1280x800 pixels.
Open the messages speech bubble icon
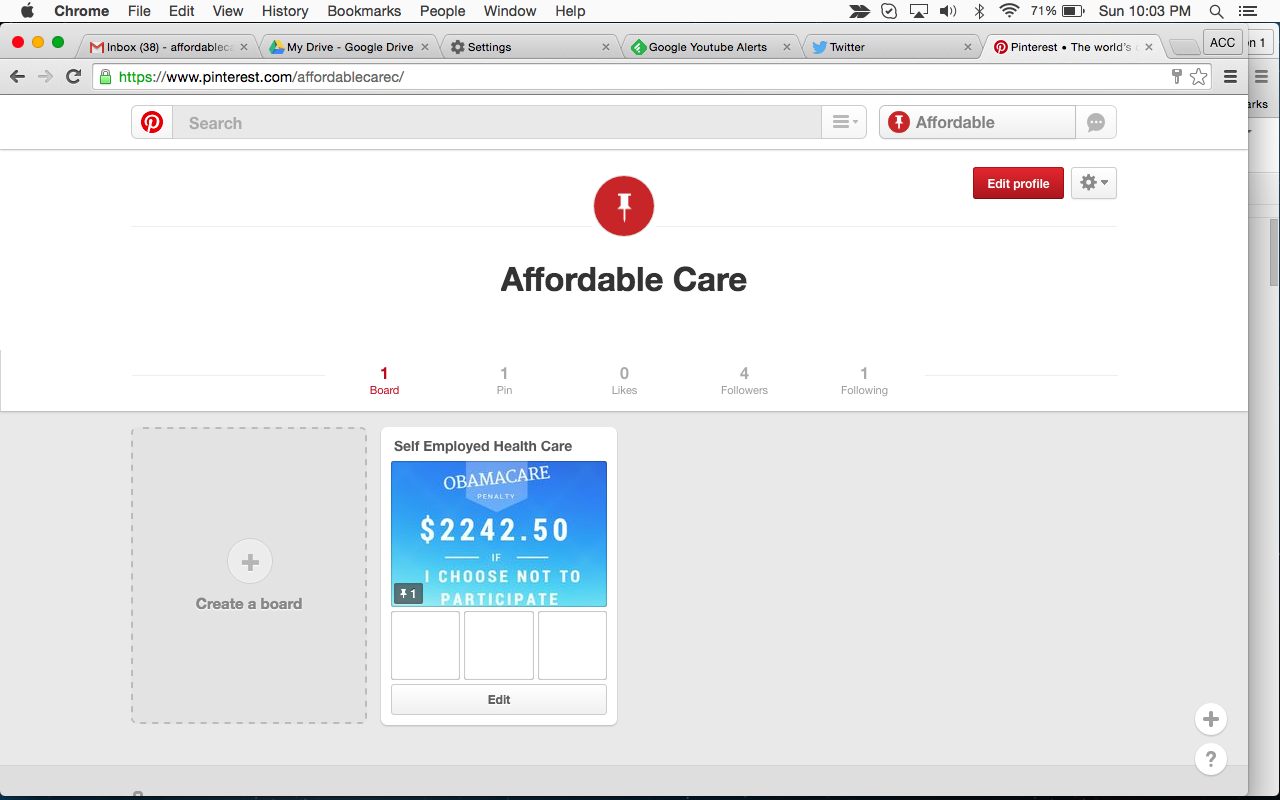click(1096, 123)
